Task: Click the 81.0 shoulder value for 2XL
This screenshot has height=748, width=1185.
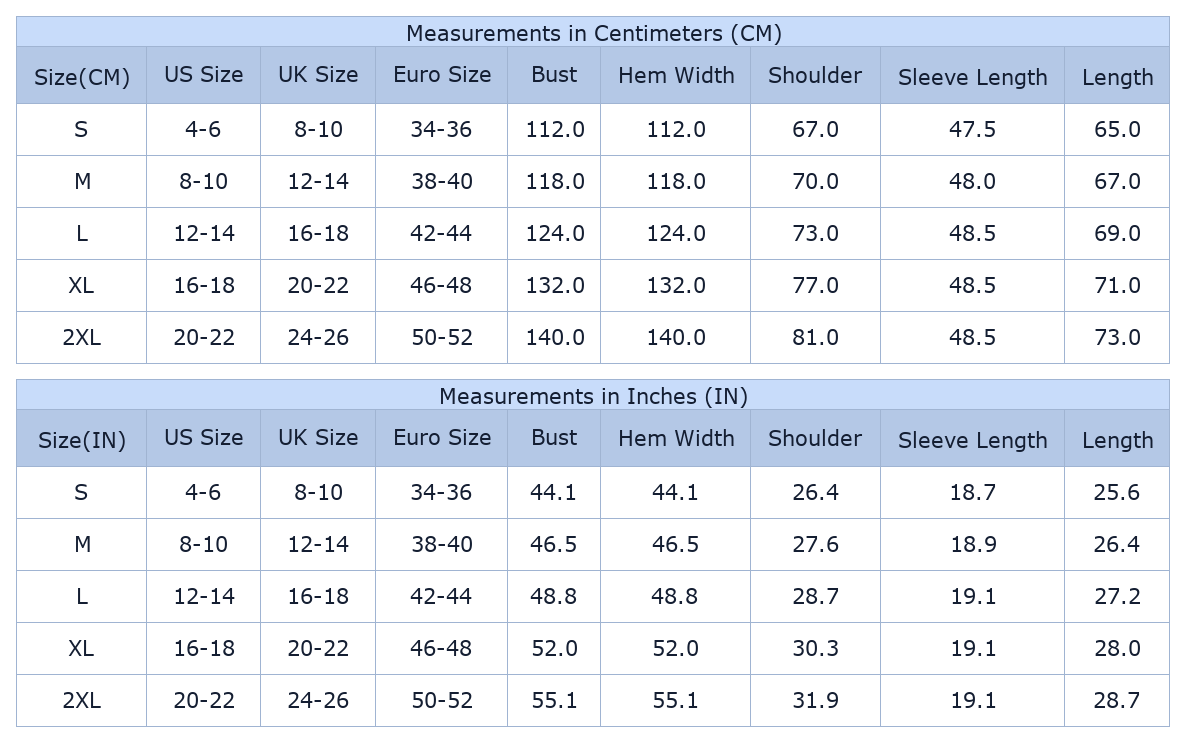Action: pos(815,337)
